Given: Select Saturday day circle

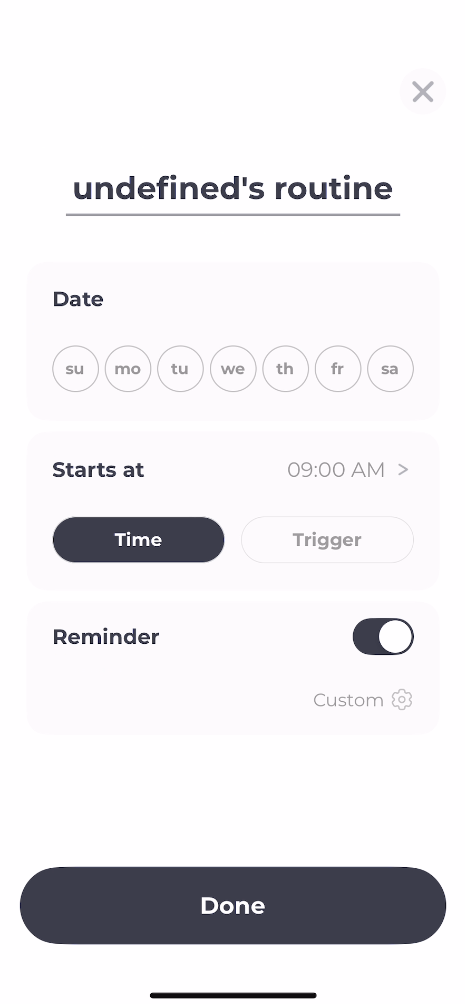Looking at the screenshot, I should (x=390, y=369).
